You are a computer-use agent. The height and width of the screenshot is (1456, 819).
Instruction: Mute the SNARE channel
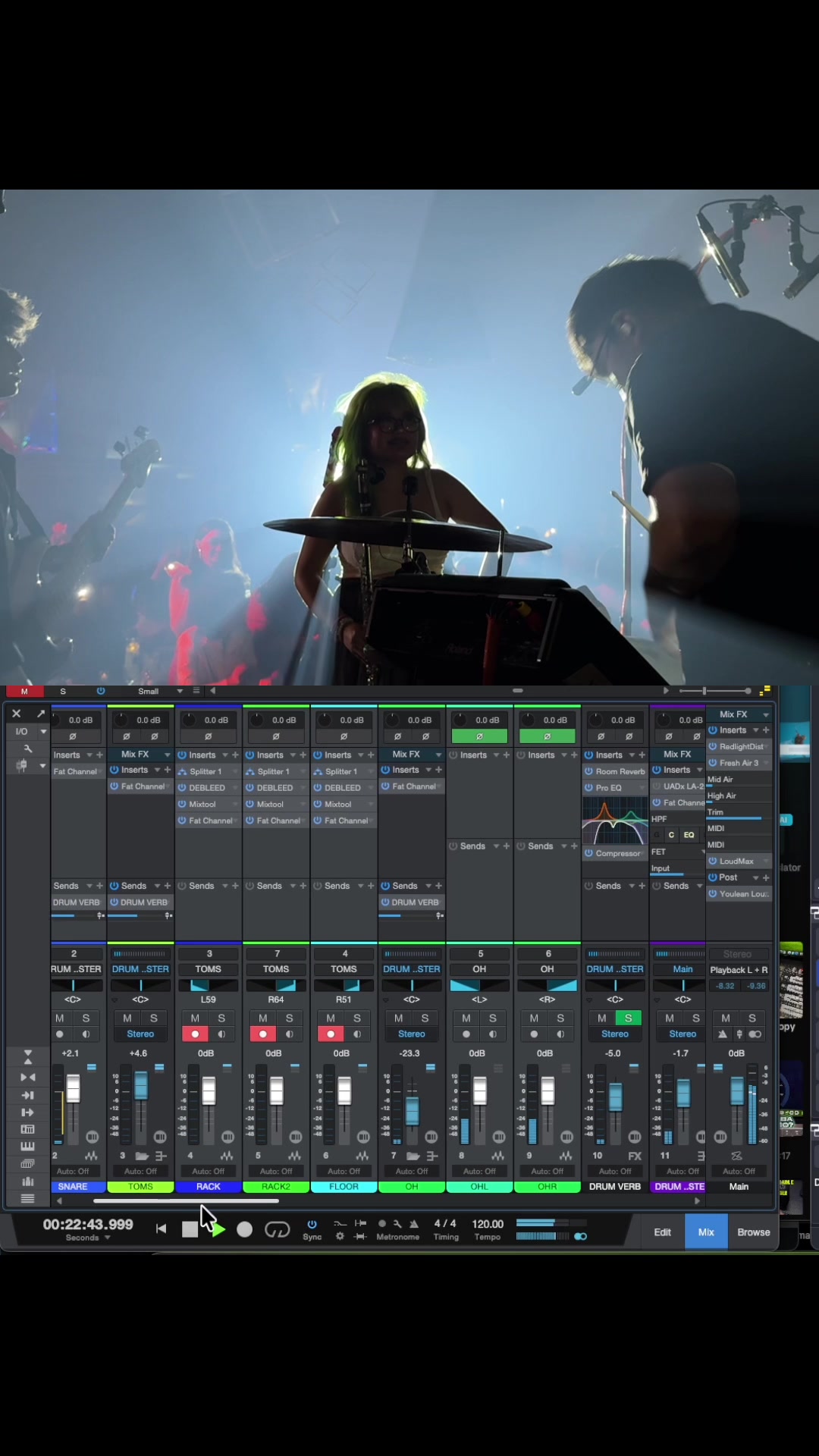point(60,1018)
